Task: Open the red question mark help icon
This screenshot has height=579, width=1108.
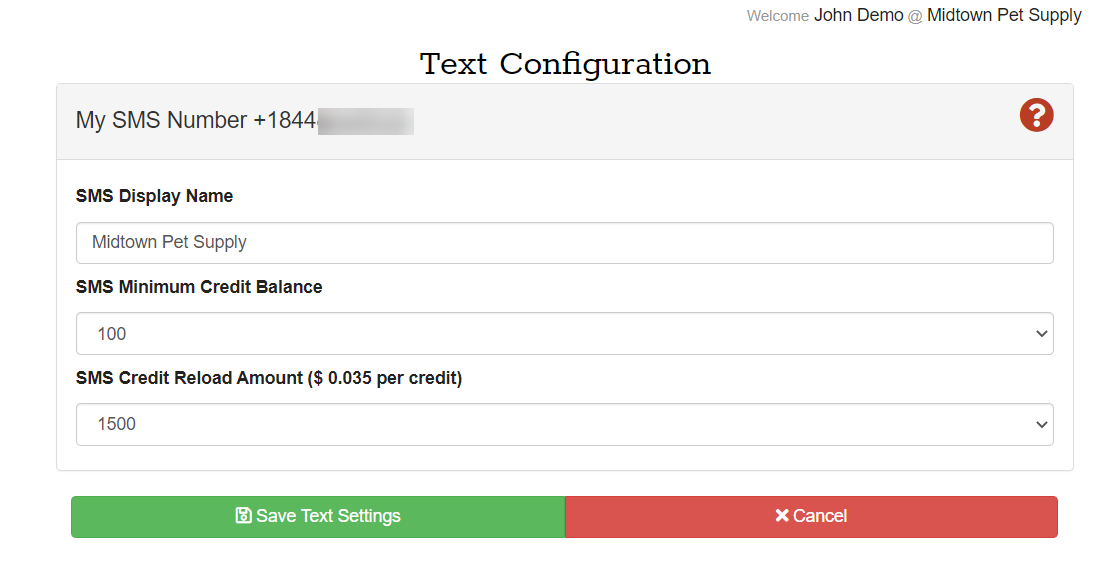Action: click(x=1036, y=115)
